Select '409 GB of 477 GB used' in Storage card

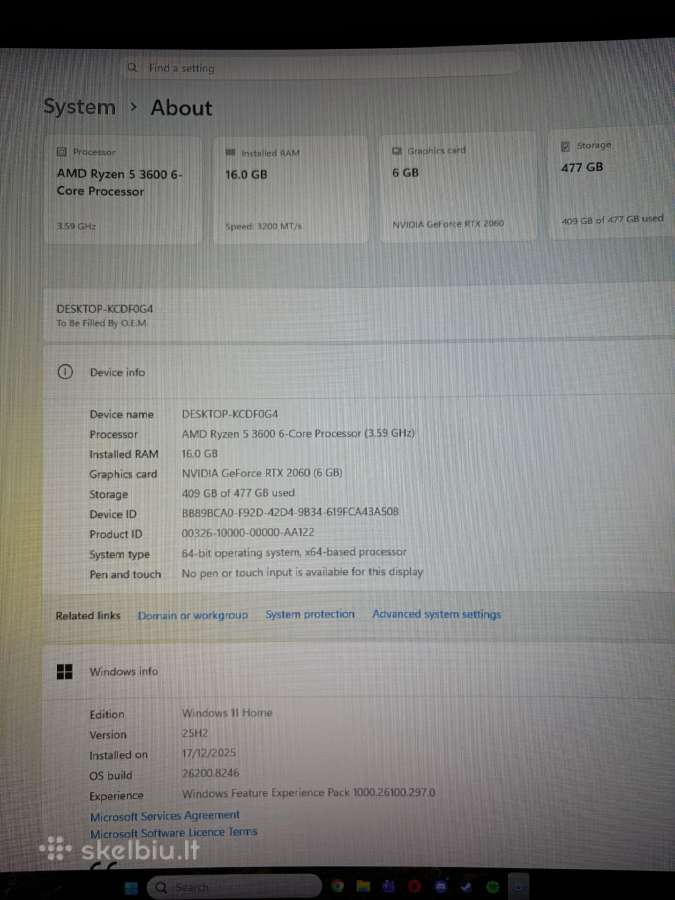(612, 219)
